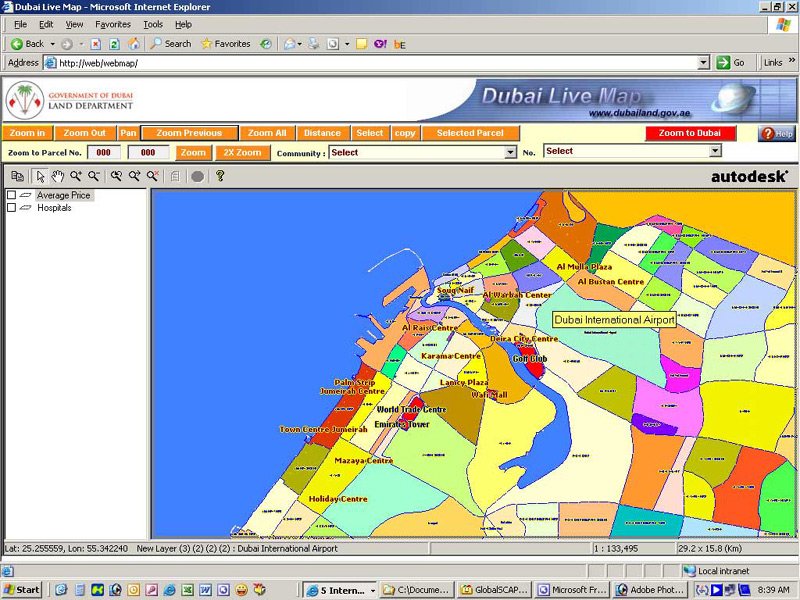Click the Copy icon in the Autodesk toolbar
Image resolution: width=800 pixels, height=600 pixels.
click(17, 177)
